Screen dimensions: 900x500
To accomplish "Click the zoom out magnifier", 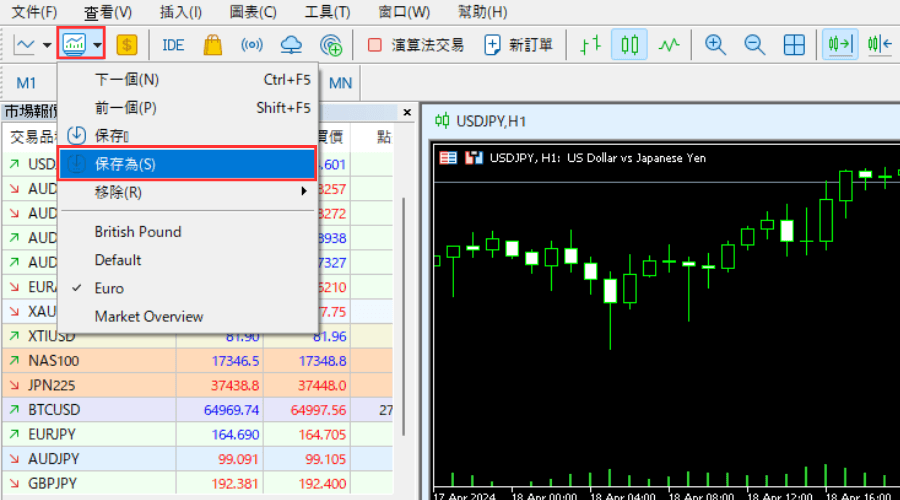I will click(x=754, y=45).
